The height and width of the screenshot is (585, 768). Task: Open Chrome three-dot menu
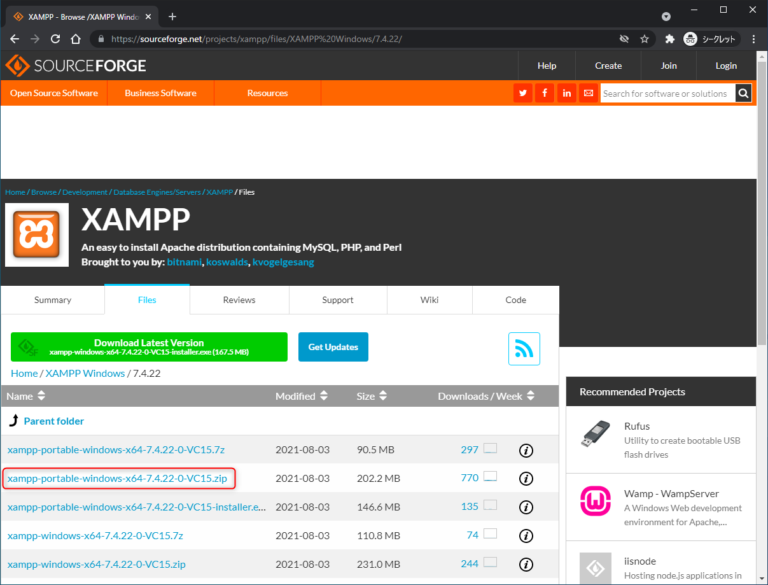tap(753, 39)
